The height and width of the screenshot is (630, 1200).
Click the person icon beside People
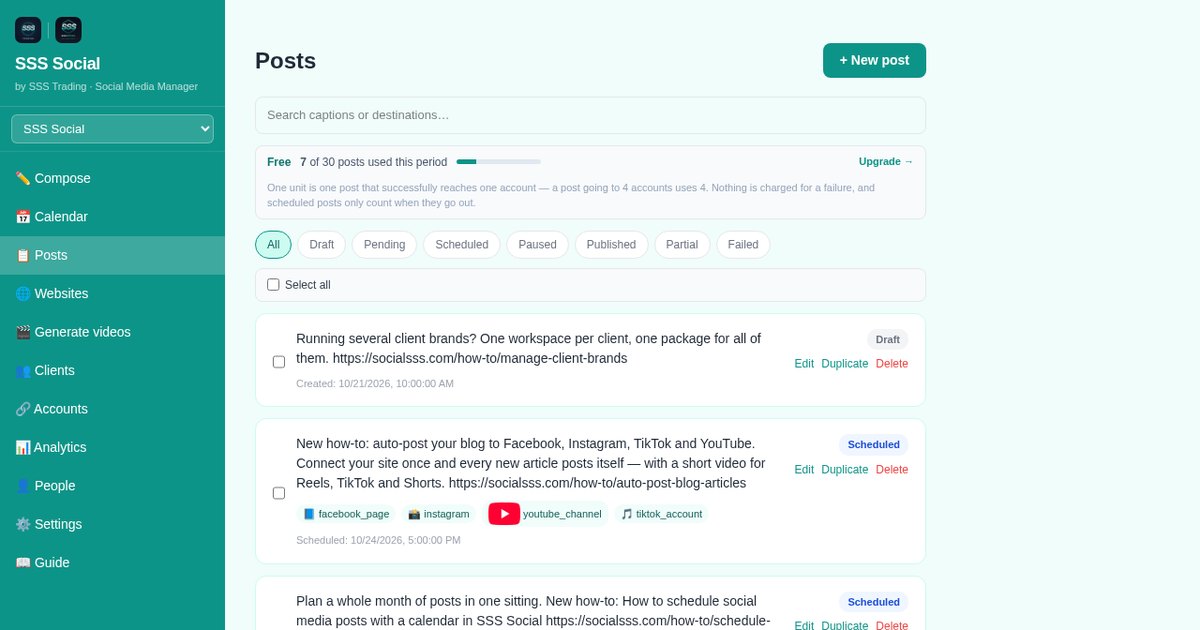click(x=23, y=486)
